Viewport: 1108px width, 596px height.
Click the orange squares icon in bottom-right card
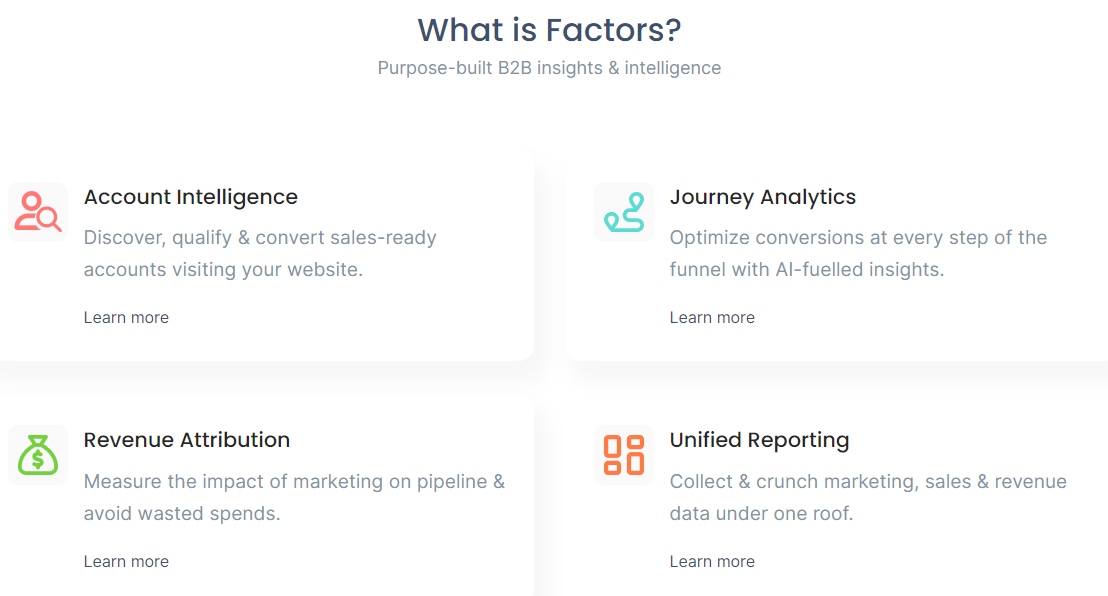pos(623,455)
